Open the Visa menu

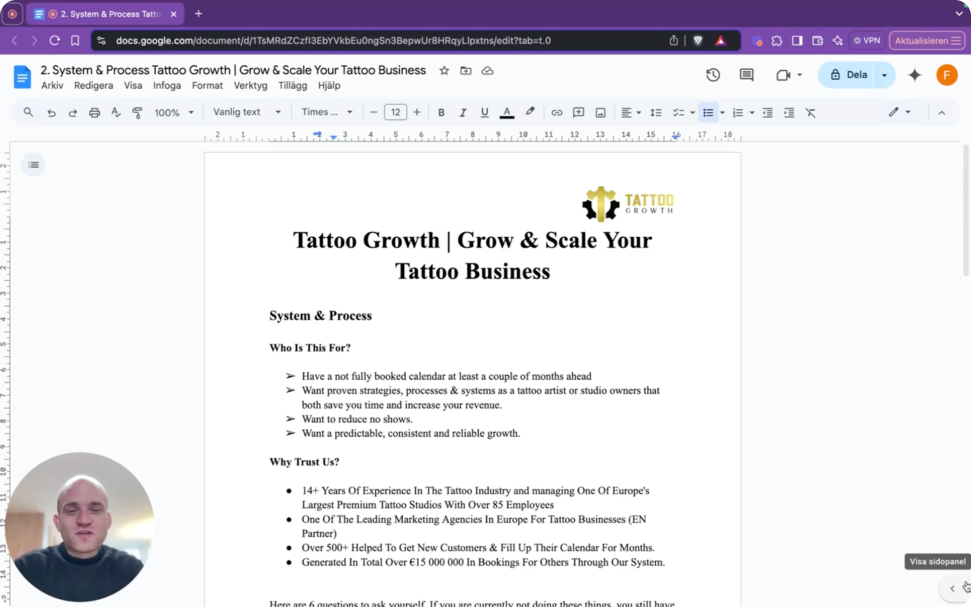[x=133, y=85]
